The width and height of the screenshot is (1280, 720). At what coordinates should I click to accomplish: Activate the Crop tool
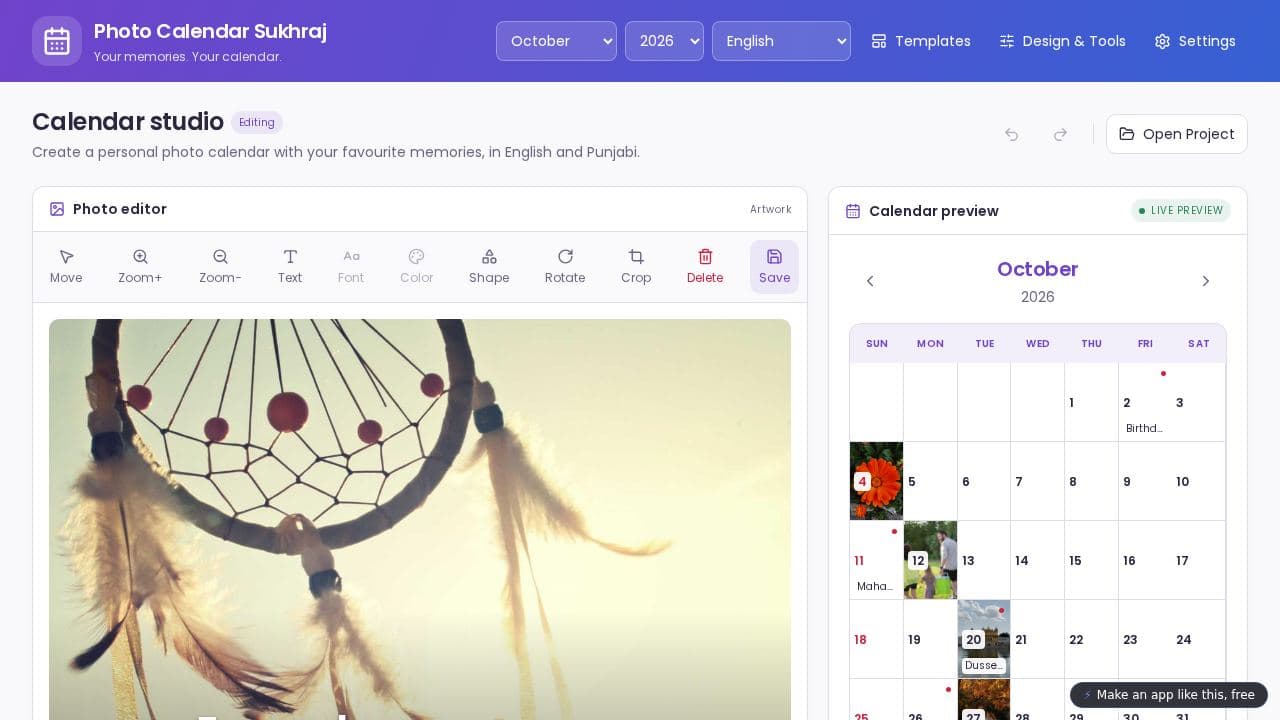(x=636, y=267)
